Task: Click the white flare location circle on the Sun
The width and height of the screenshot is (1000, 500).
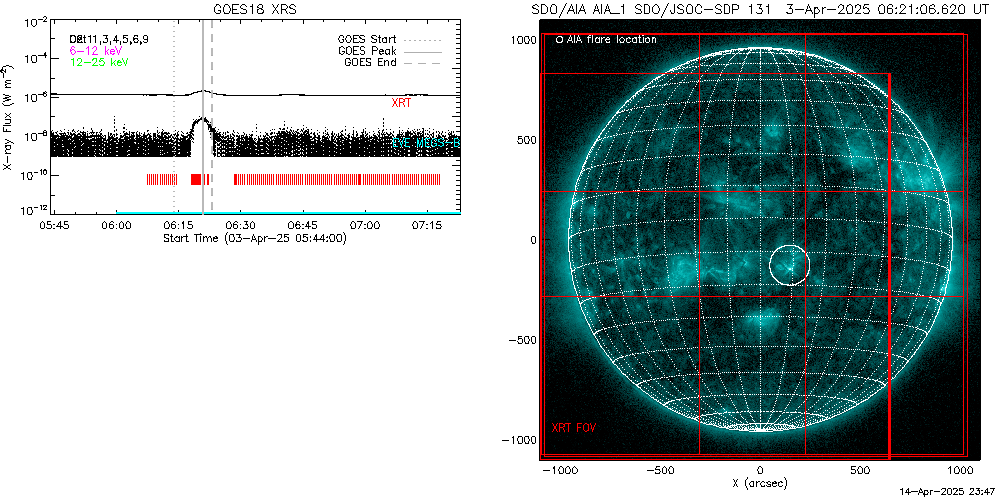Action: coord(790,265)
